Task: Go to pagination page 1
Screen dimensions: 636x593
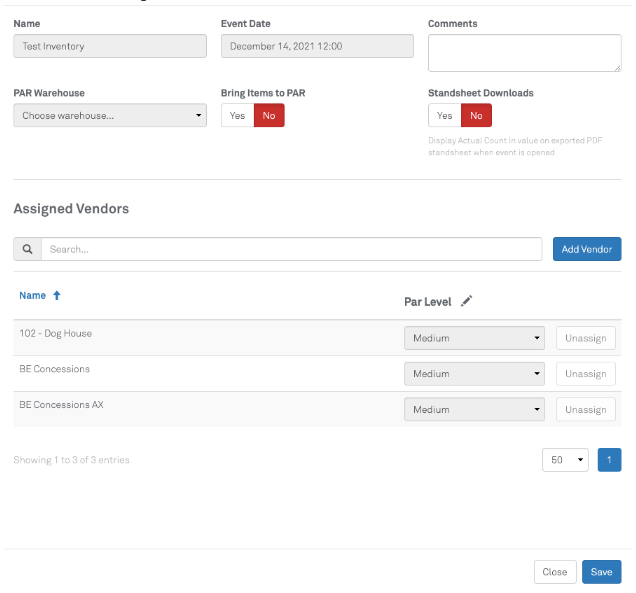Action: pos(609,460)
